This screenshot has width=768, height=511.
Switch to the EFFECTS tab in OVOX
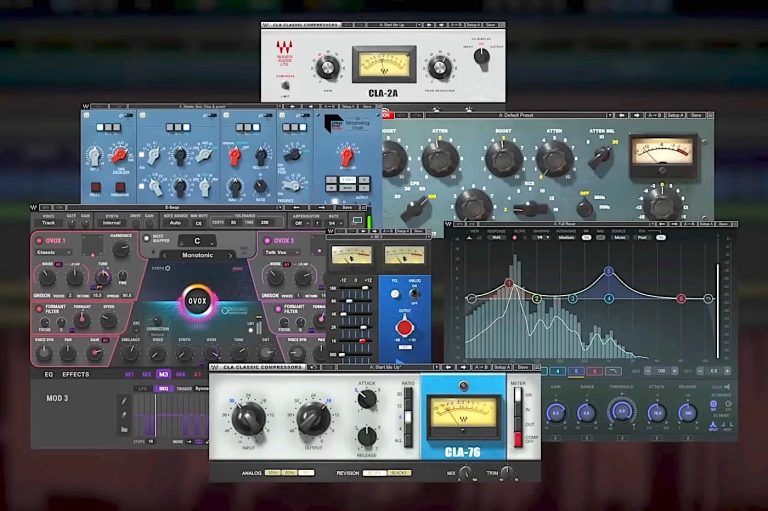[76, 374]
